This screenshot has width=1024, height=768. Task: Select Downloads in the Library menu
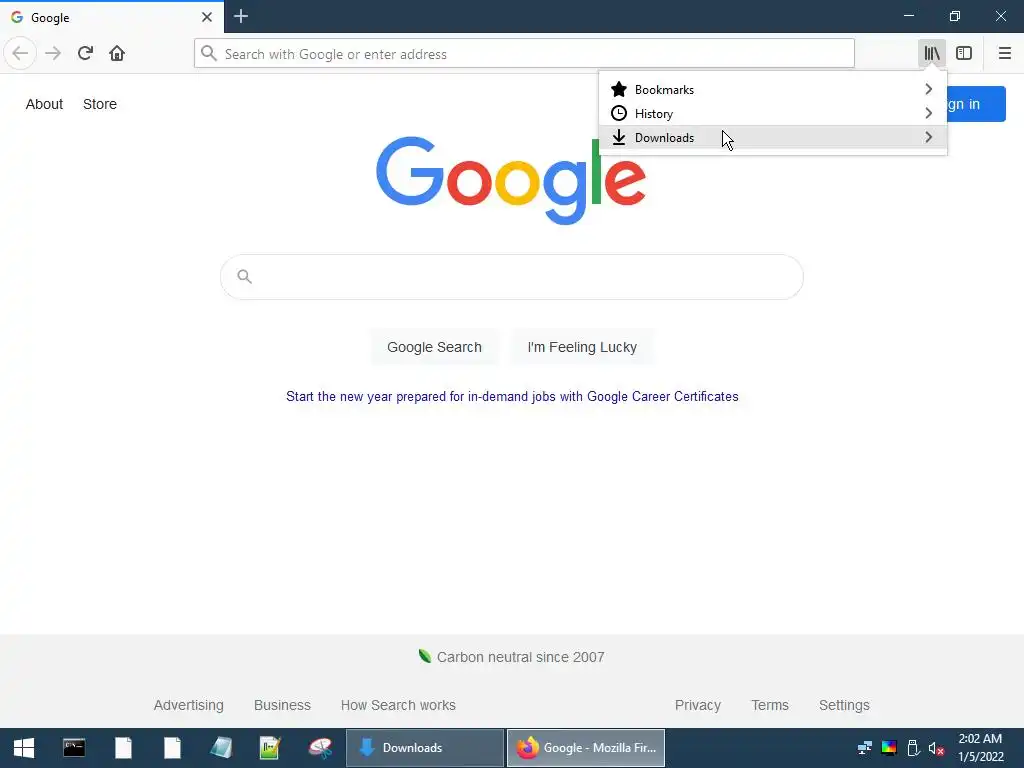(x=773, y=137)
